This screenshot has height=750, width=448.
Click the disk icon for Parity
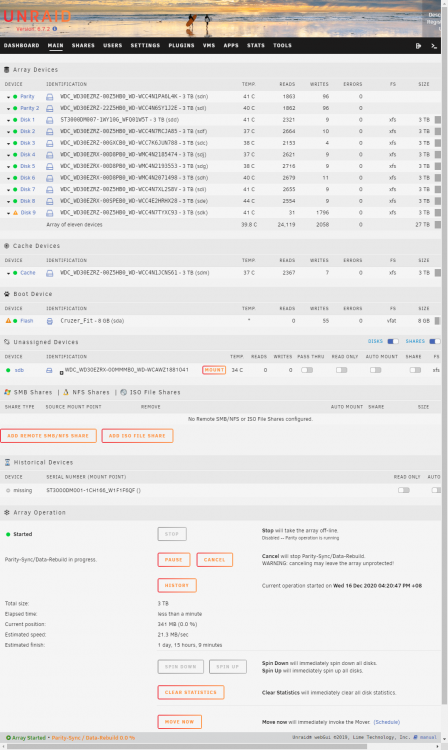49,97
